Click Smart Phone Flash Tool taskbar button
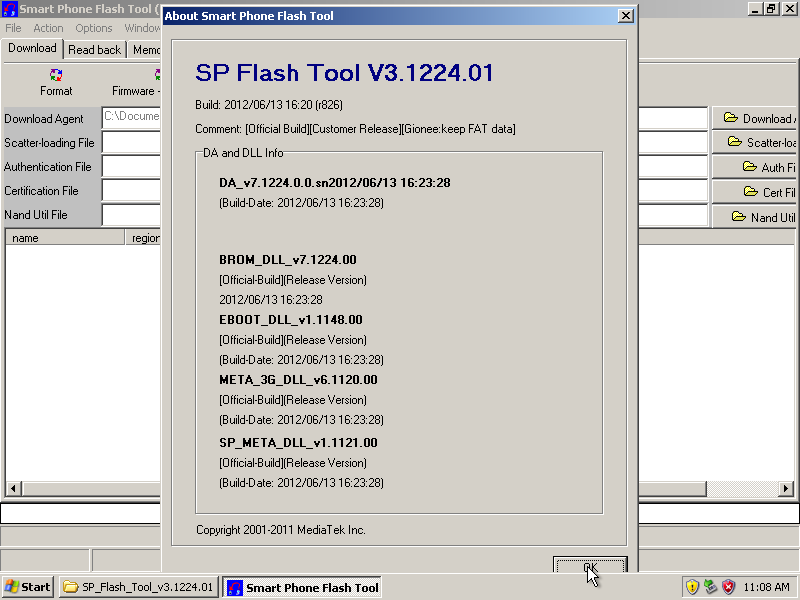800x600 pixels. pyautogui.click(x=302, y=587)
